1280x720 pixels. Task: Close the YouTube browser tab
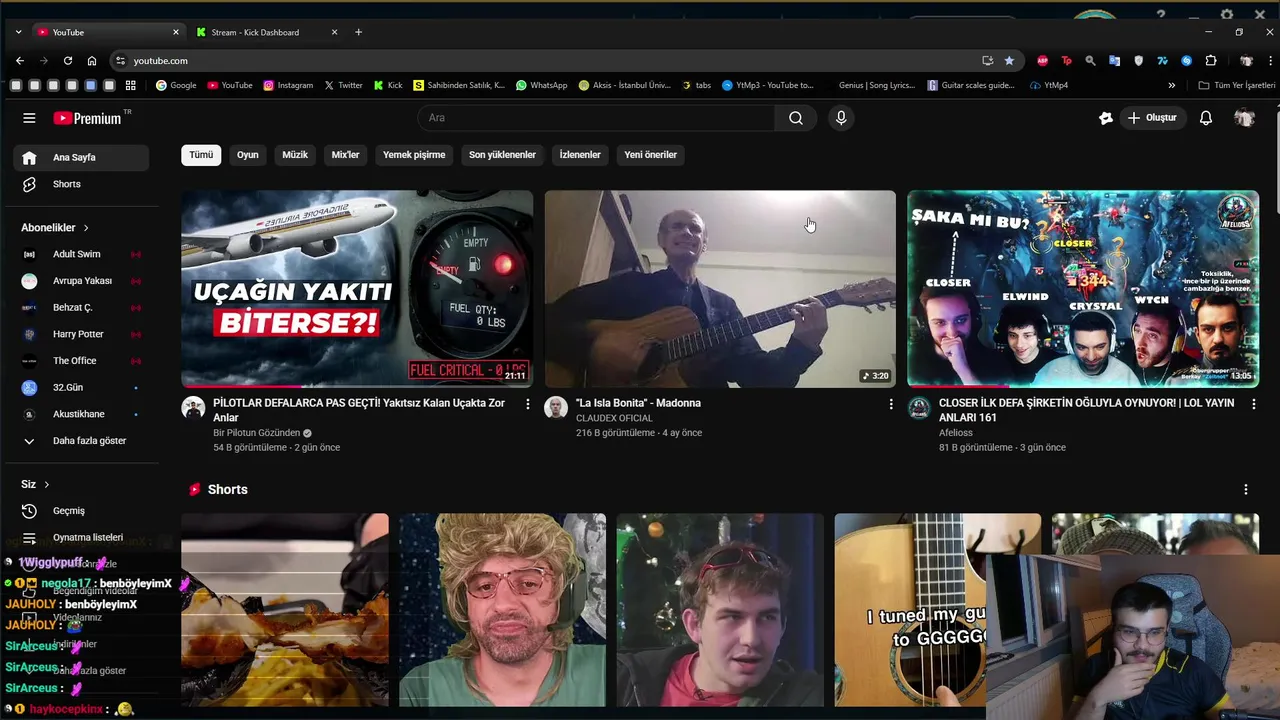[x=176, y=32]
